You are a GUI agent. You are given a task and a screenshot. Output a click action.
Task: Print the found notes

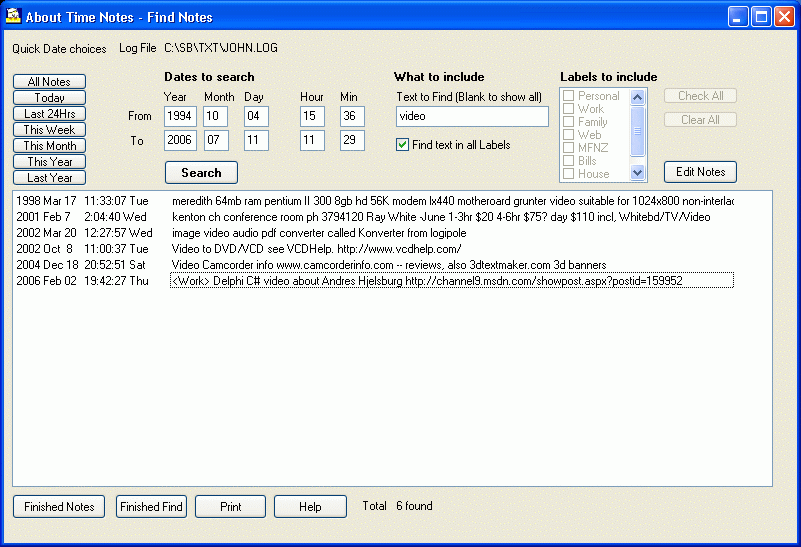tap(230, 507)
